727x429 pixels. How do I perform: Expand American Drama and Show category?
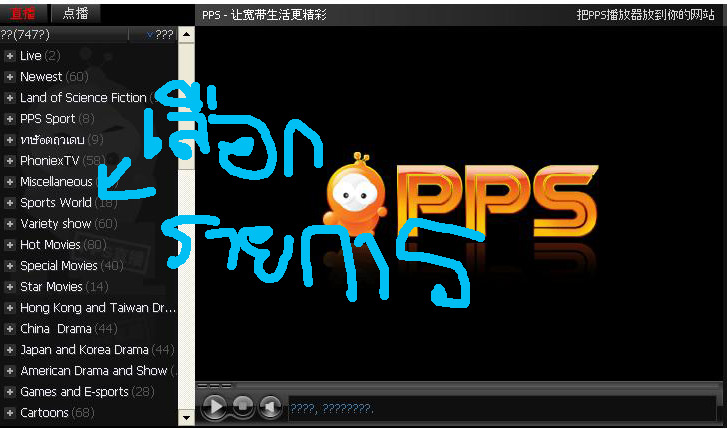click(x=9, y=371)
